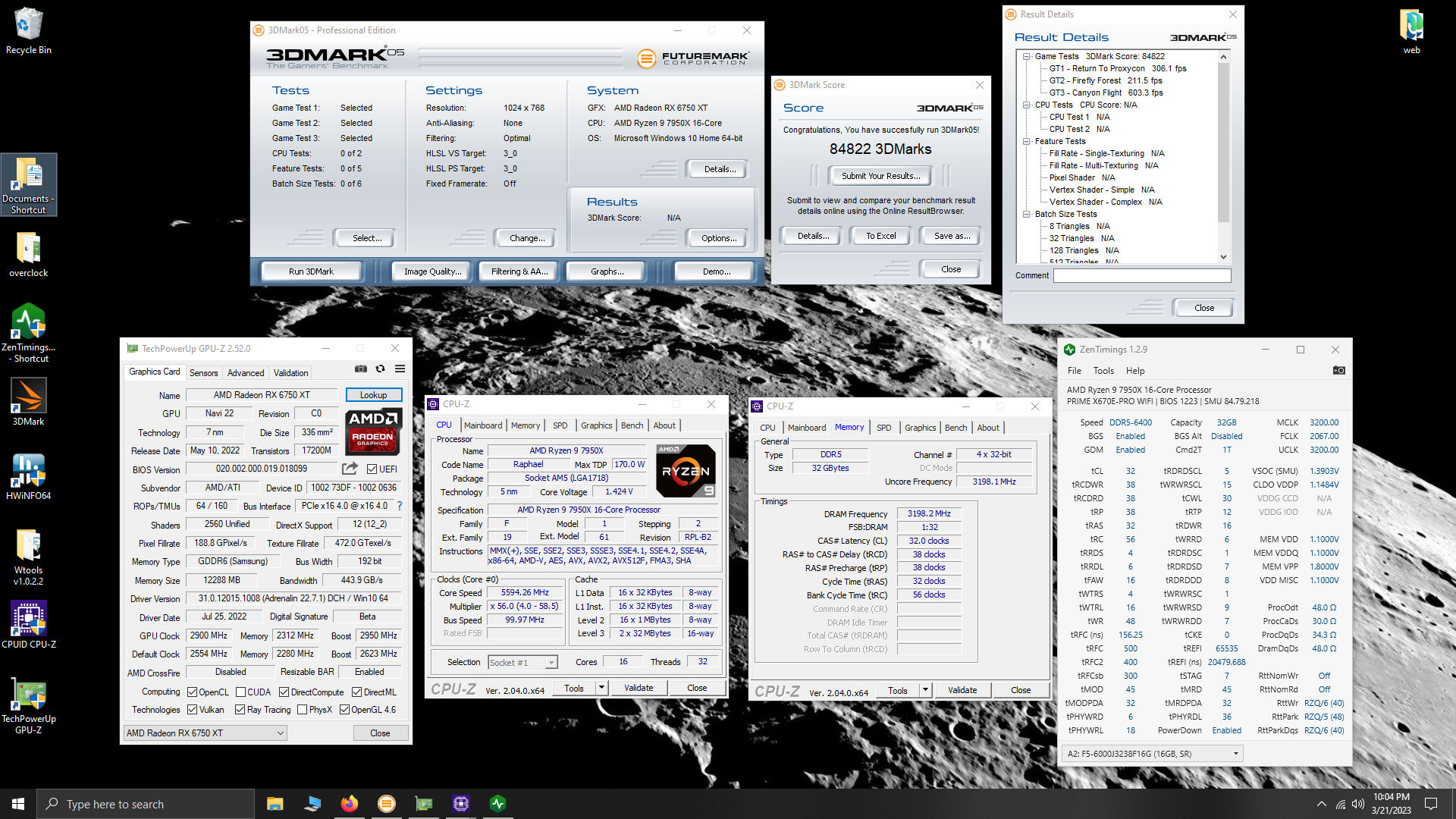This screenshot has width=1456, height=819.
Task: Open the volume control in system tray
Action: [1357, 804]
